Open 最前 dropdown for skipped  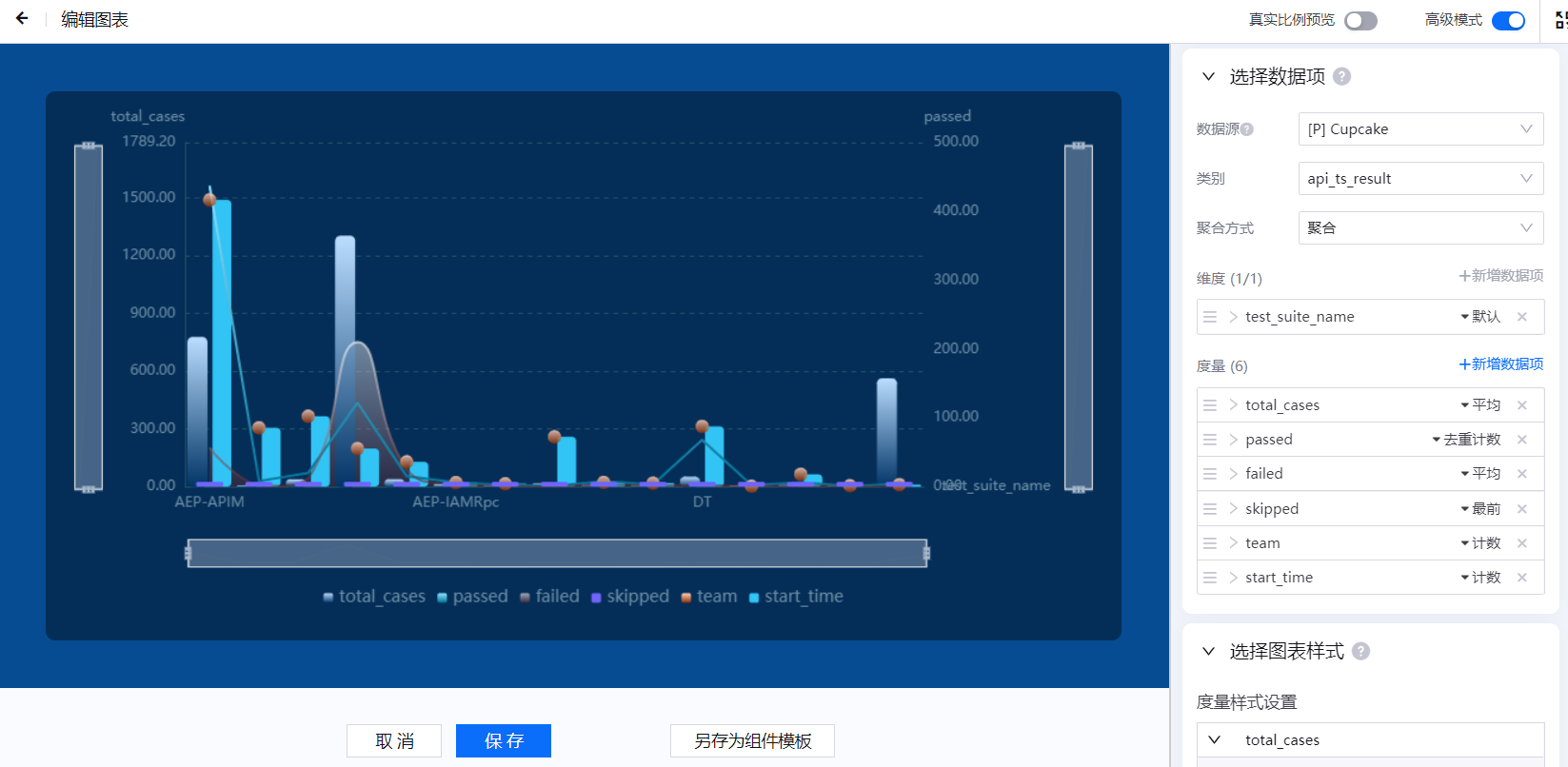pyautogui.click(x=1480, y=509)
